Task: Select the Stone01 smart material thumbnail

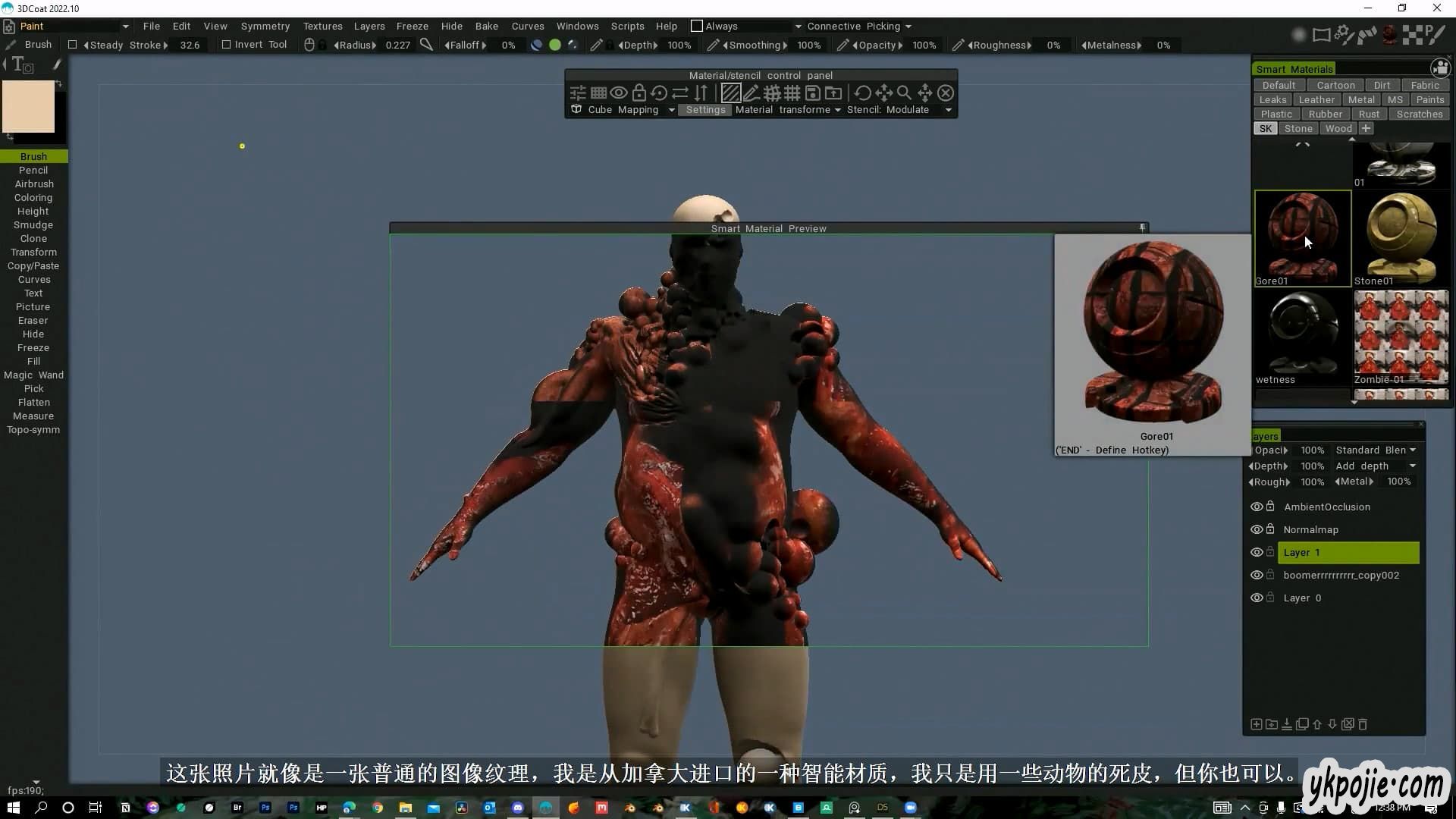Action: tap(1401, 237)
